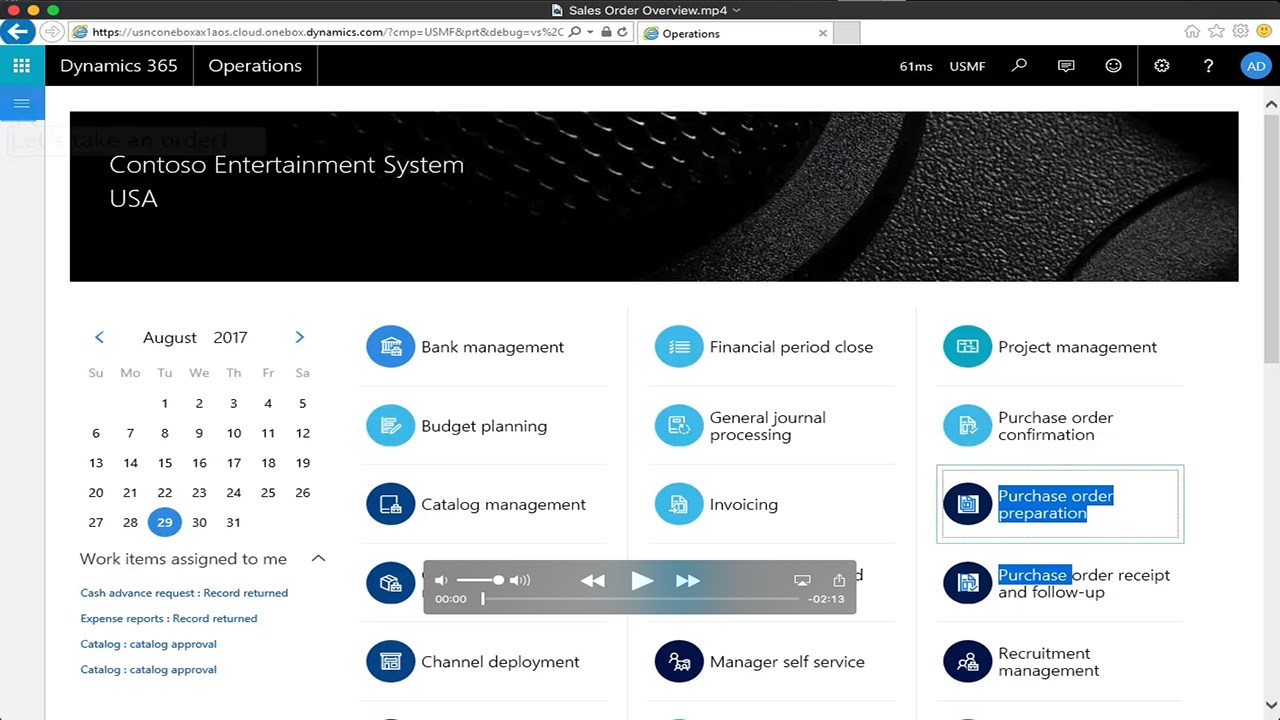
Task: Adjust the video volume slider
Action: [x=481, y=580]
